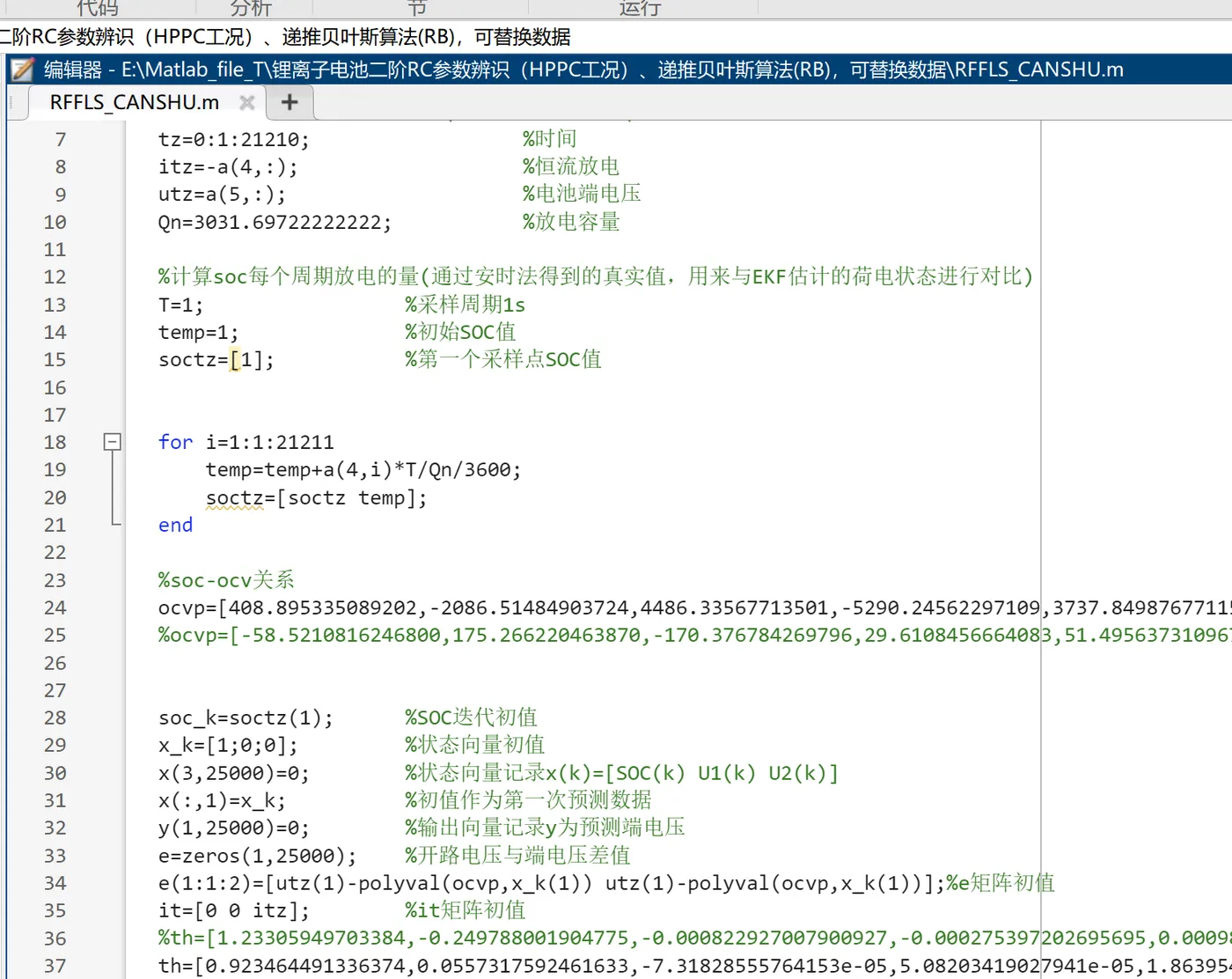Click the '%初值作为第一次预测数据' comment

(528, 800)
